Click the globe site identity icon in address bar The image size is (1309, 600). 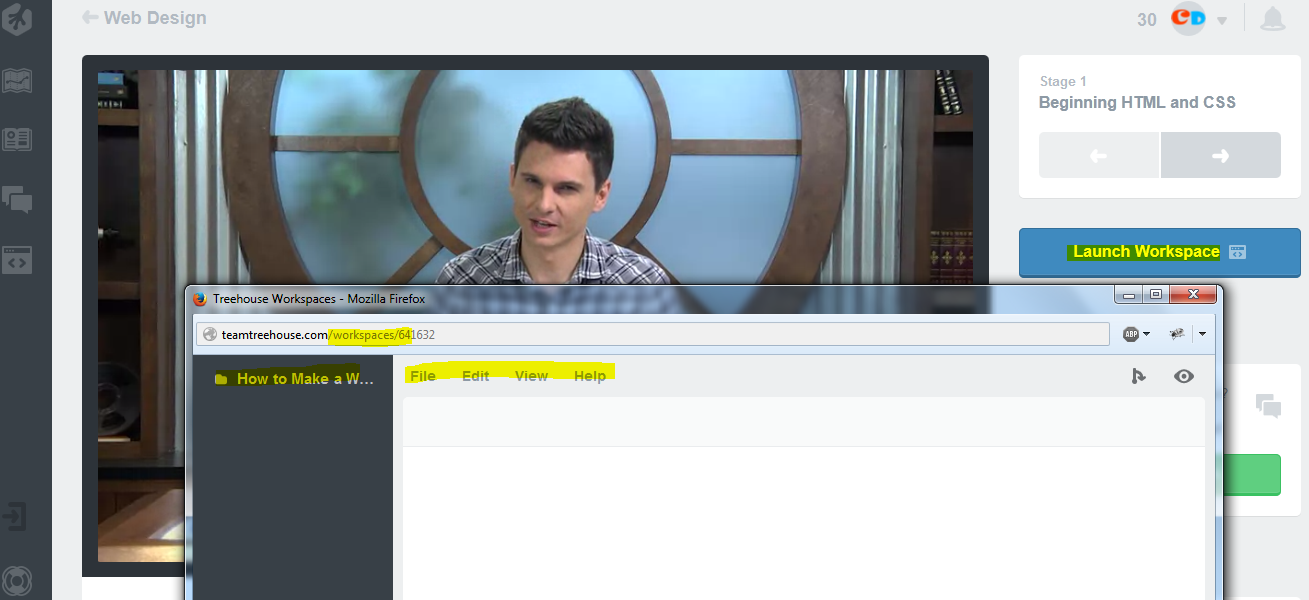click(x=210, y=335)
